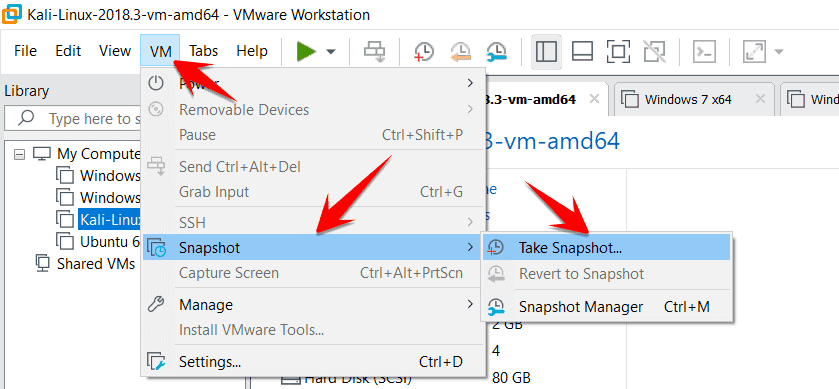The image size is (839, 389).
Task: Open Snapshot Manager from submenu
Action: 607,307
